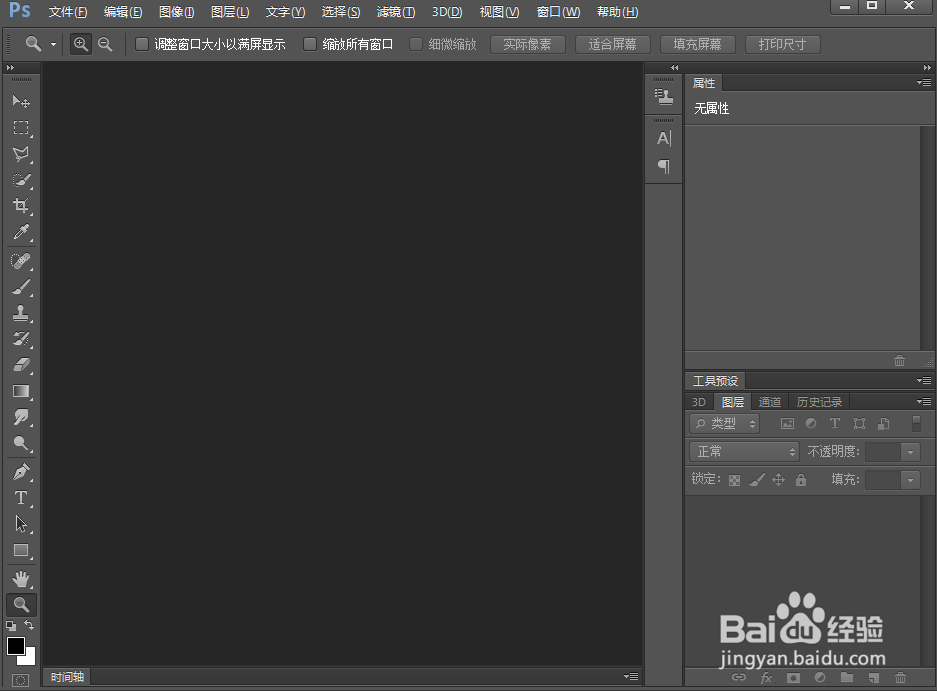Select the Dodge tool
The image size is (937, 691).
[x=21, y=443]
